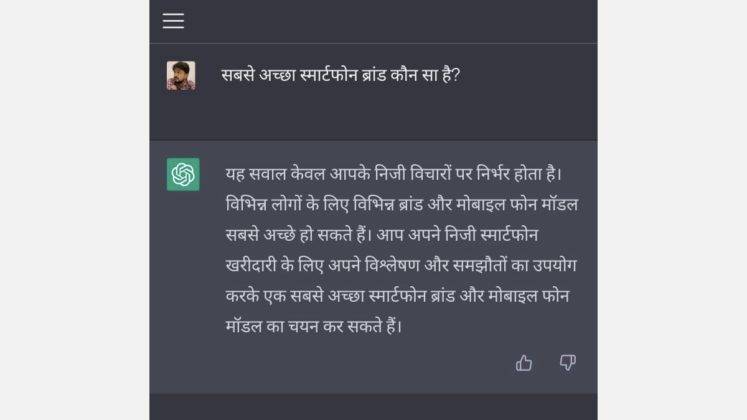Click the word 'विश्लेषण' in the response
The image size is (747, 420).
point(392,265)
